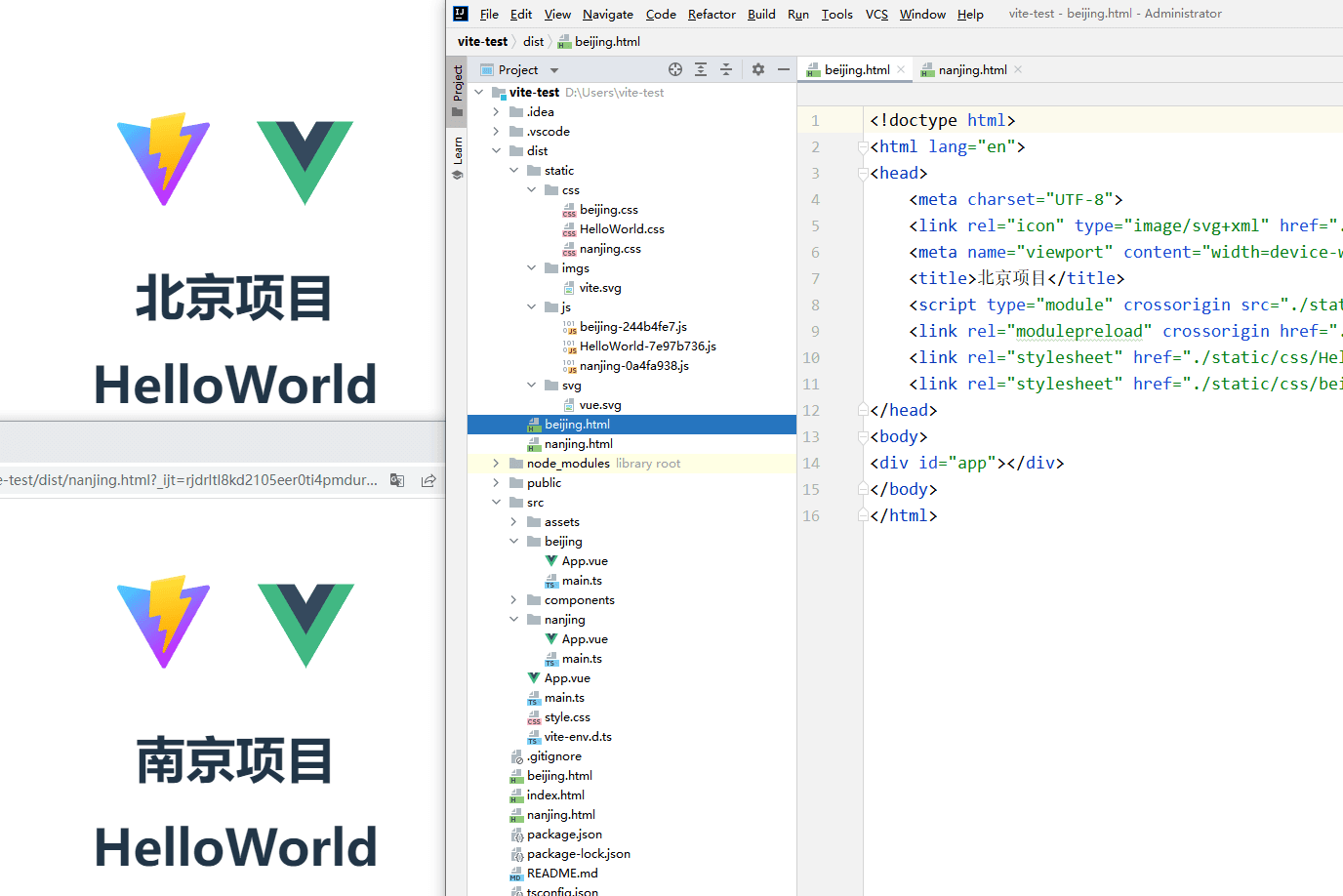The image size is (1343, 896).
Task: Select package.json in project tree
Action: [564, 835]
